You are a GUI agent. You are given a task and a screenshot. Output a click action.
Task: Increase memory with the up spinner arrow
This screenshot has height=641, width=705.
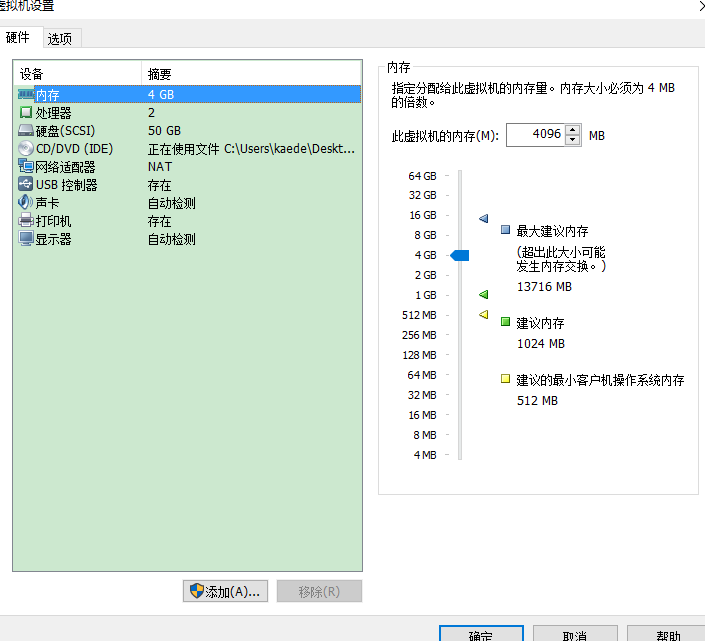click(572, 130)
